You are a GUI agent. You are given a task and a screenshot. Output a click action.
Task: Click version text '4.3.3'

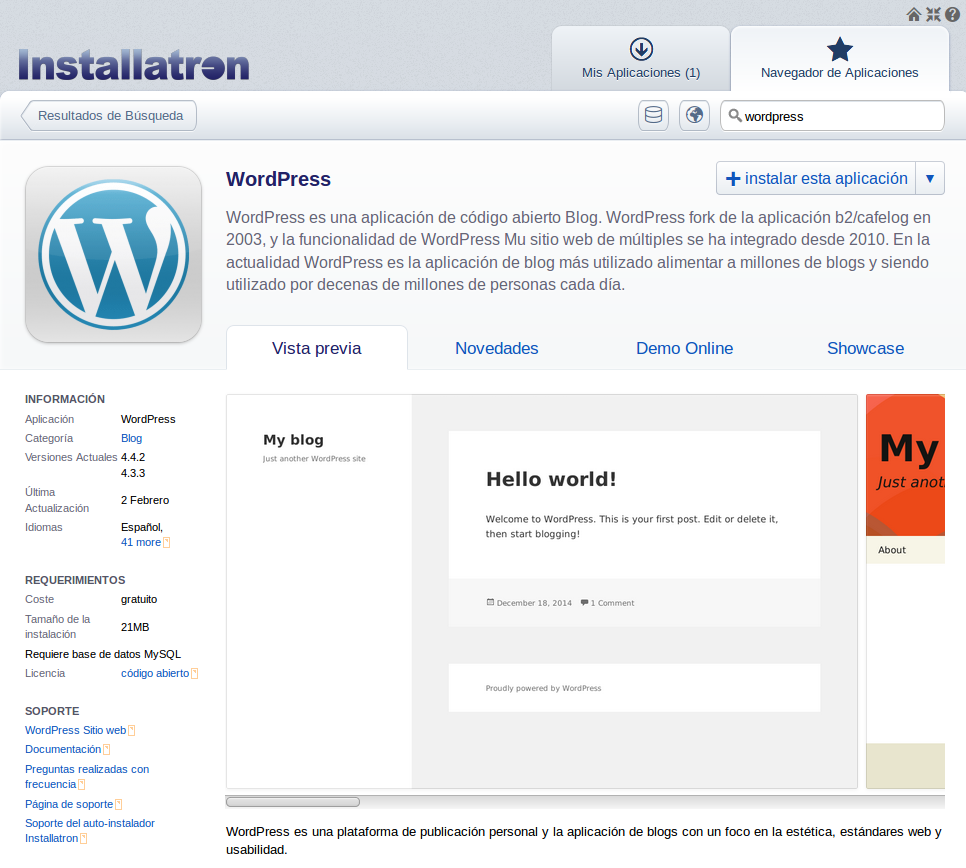[133, 473]
